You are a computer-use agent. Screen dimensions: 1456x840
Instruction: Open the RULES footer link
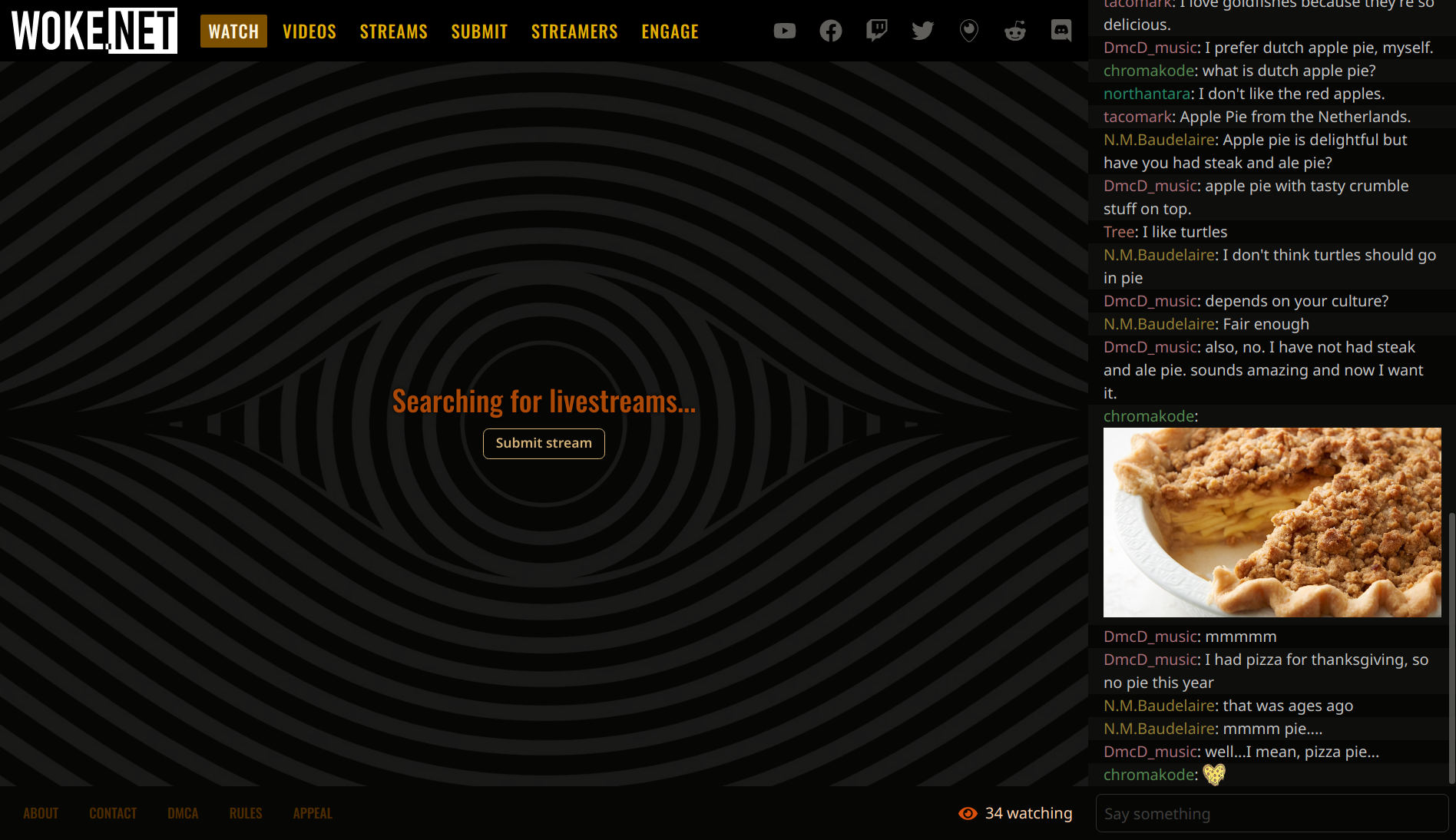tap(246, 813)
